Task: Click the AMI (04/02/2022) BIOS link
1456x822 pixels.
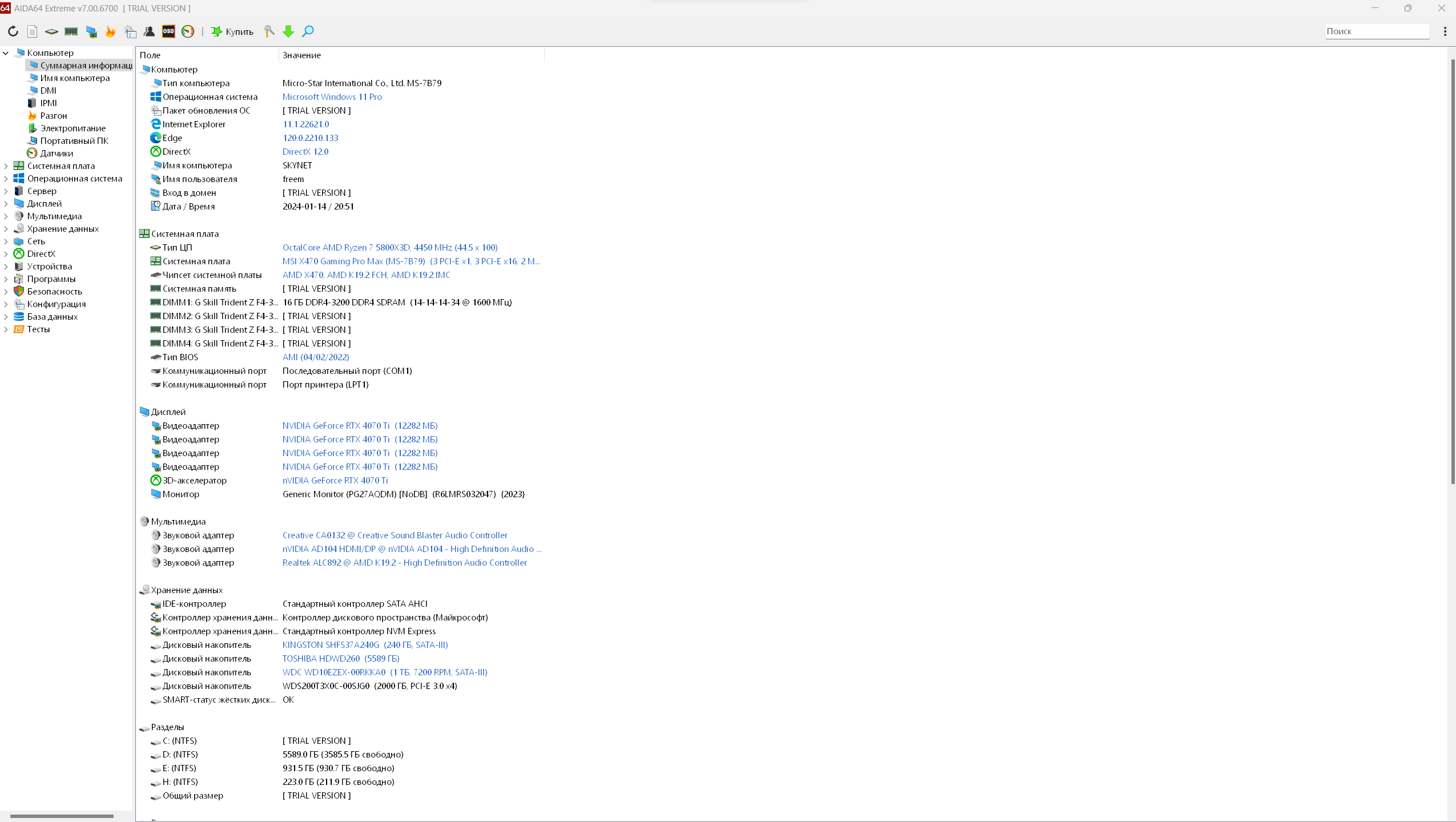Action: 316,357
